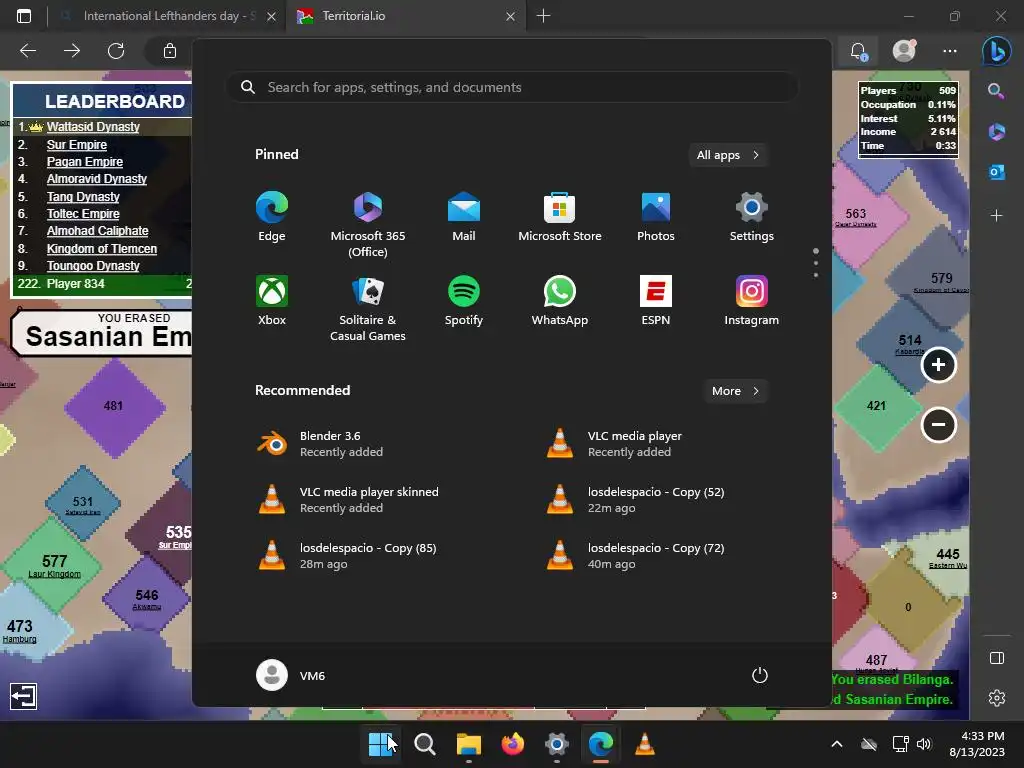
Task: Zoom in on the game map
Action: [x=938, y=365]
